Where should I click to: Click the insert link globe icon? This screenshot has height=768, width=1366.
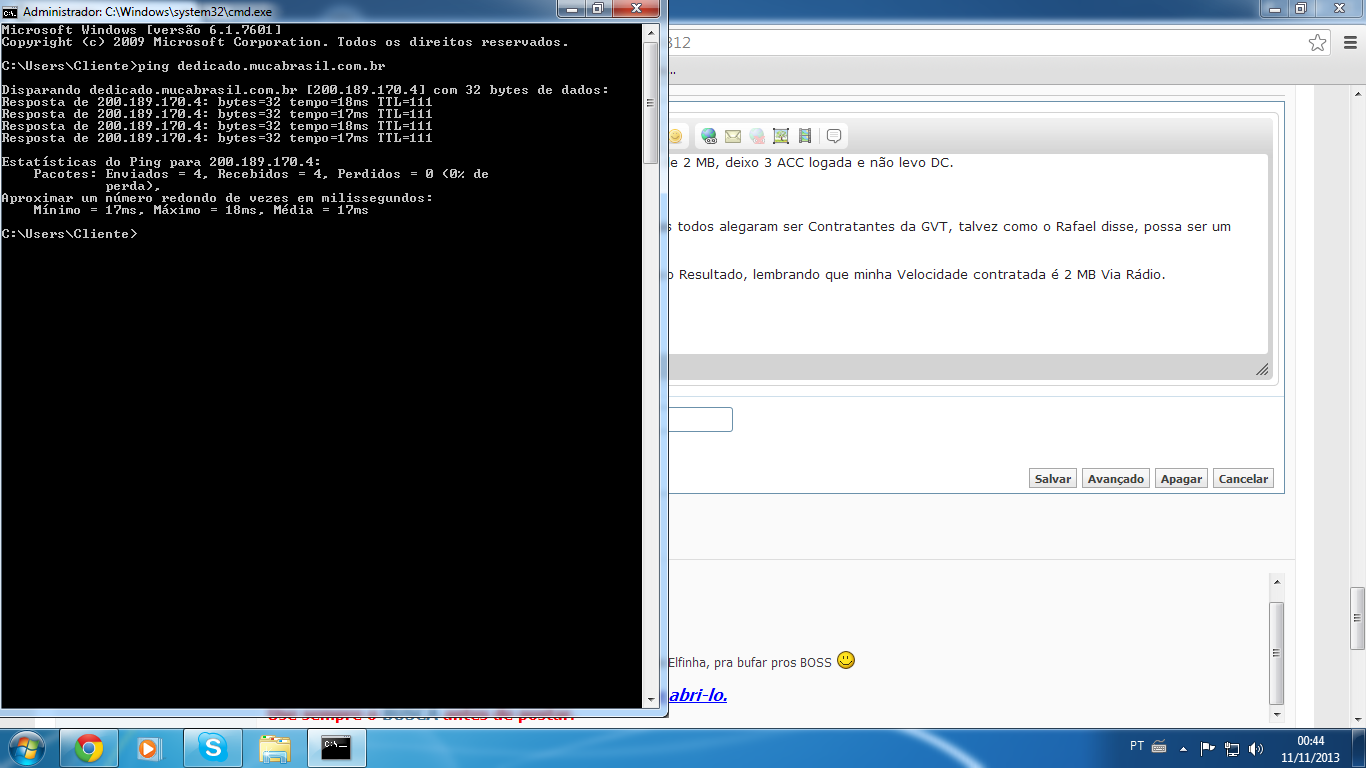coord(709,136)
